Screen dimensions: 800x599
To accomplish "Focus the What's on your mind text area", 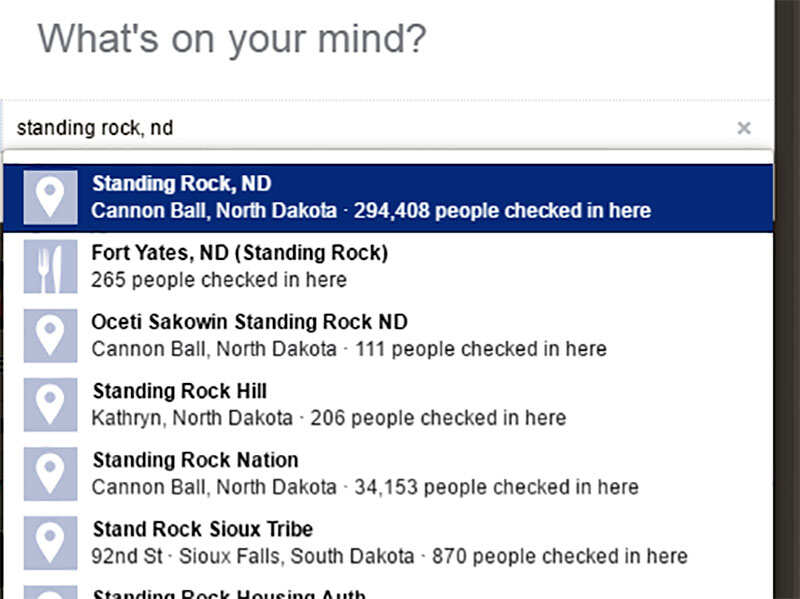I will coord(388,46).
